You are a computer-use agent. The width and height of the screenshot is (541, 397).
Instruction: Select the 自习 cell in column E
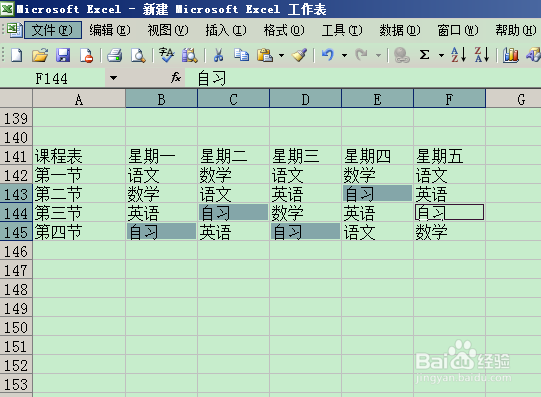[x=377, y=194]
